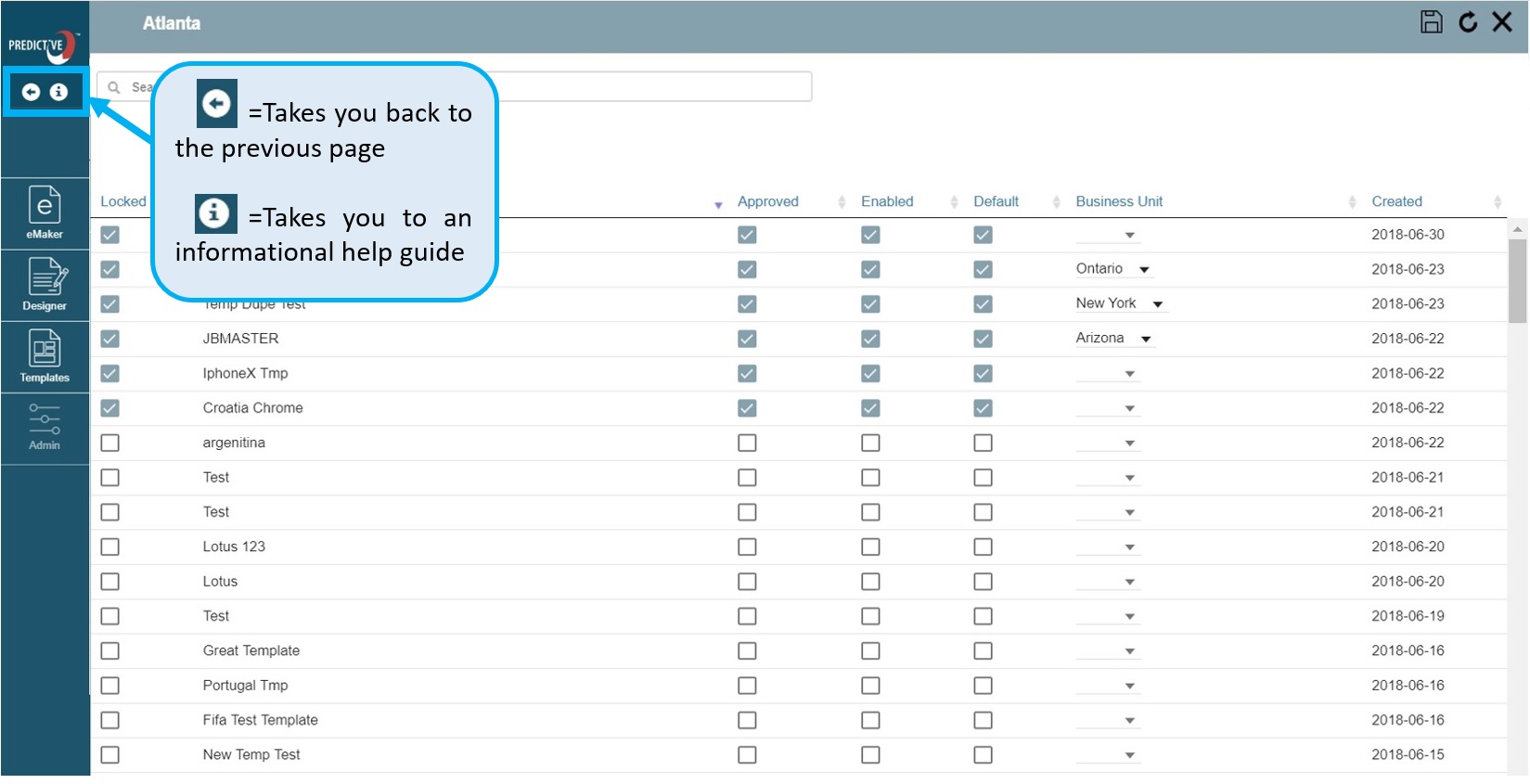Open the info help guide icon
Image resolution: width=1530 pixels, height=784 pixels.
(58, 92)
